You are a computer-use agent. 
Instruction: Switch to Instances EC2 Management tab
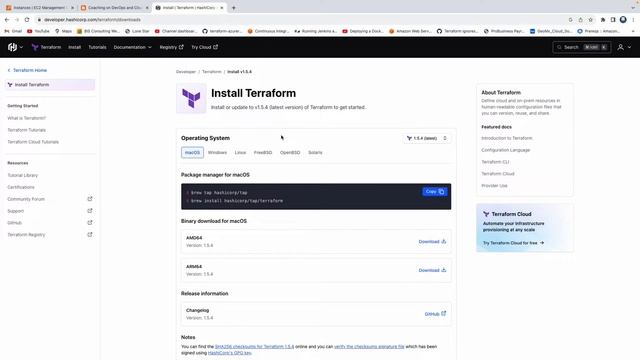(x=40, y=8)
